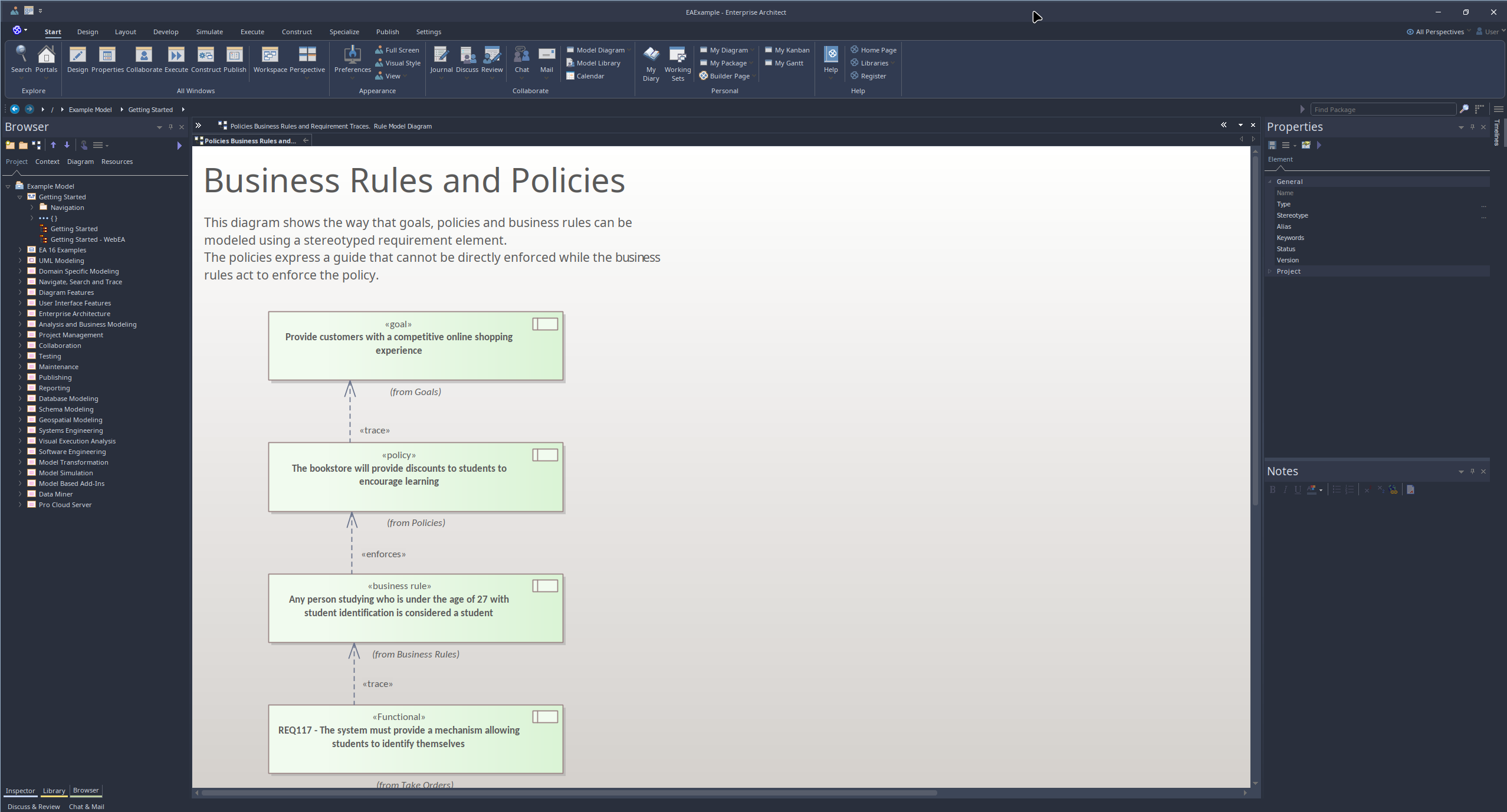Image resolution: width=1507 pixels, height=812 pixels.
Task: Collapse the Getting Started tree node
Action: [20, 197]
